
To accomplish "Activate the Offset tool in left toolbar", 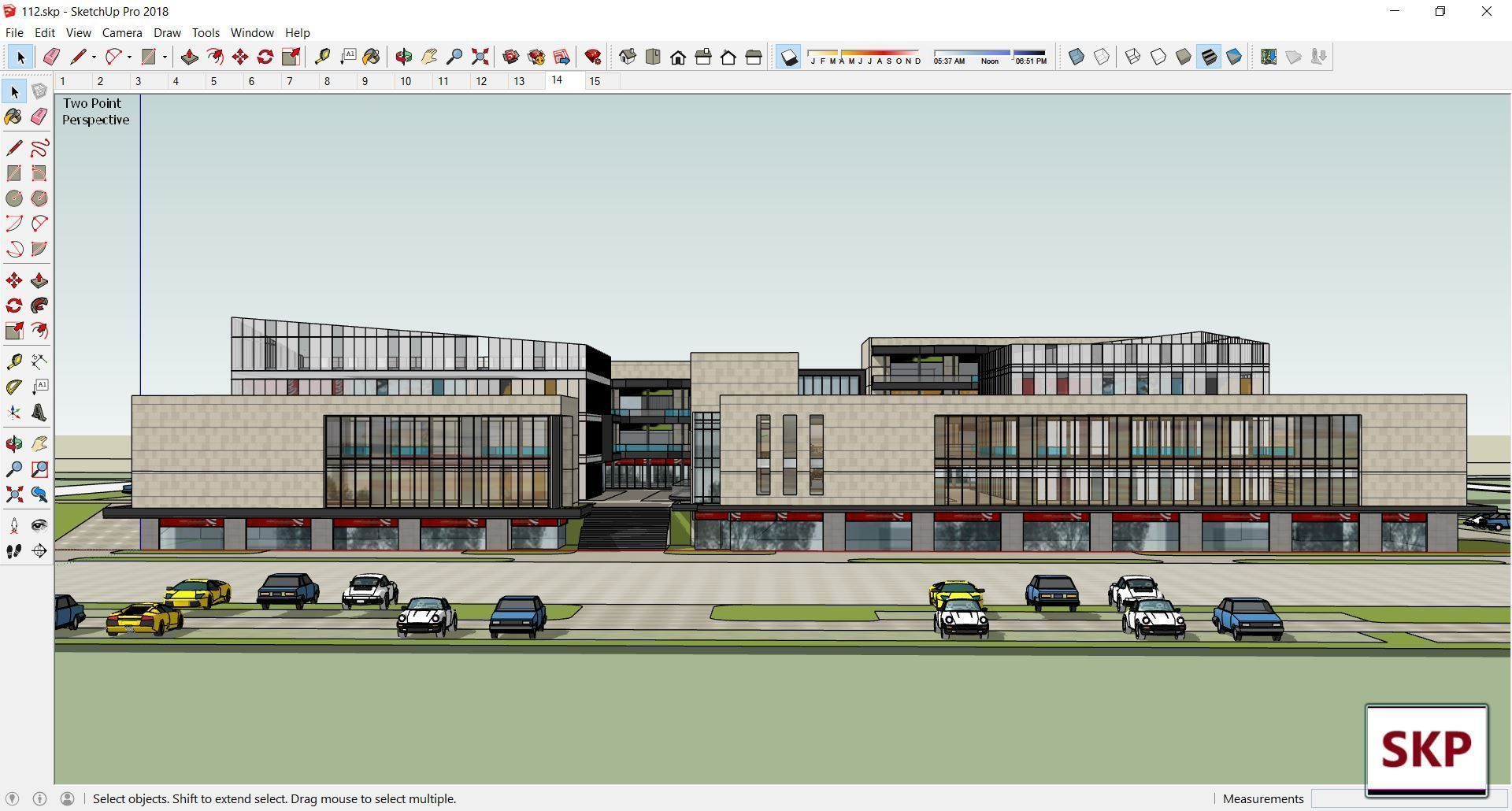I will click(x=39, y=331).
